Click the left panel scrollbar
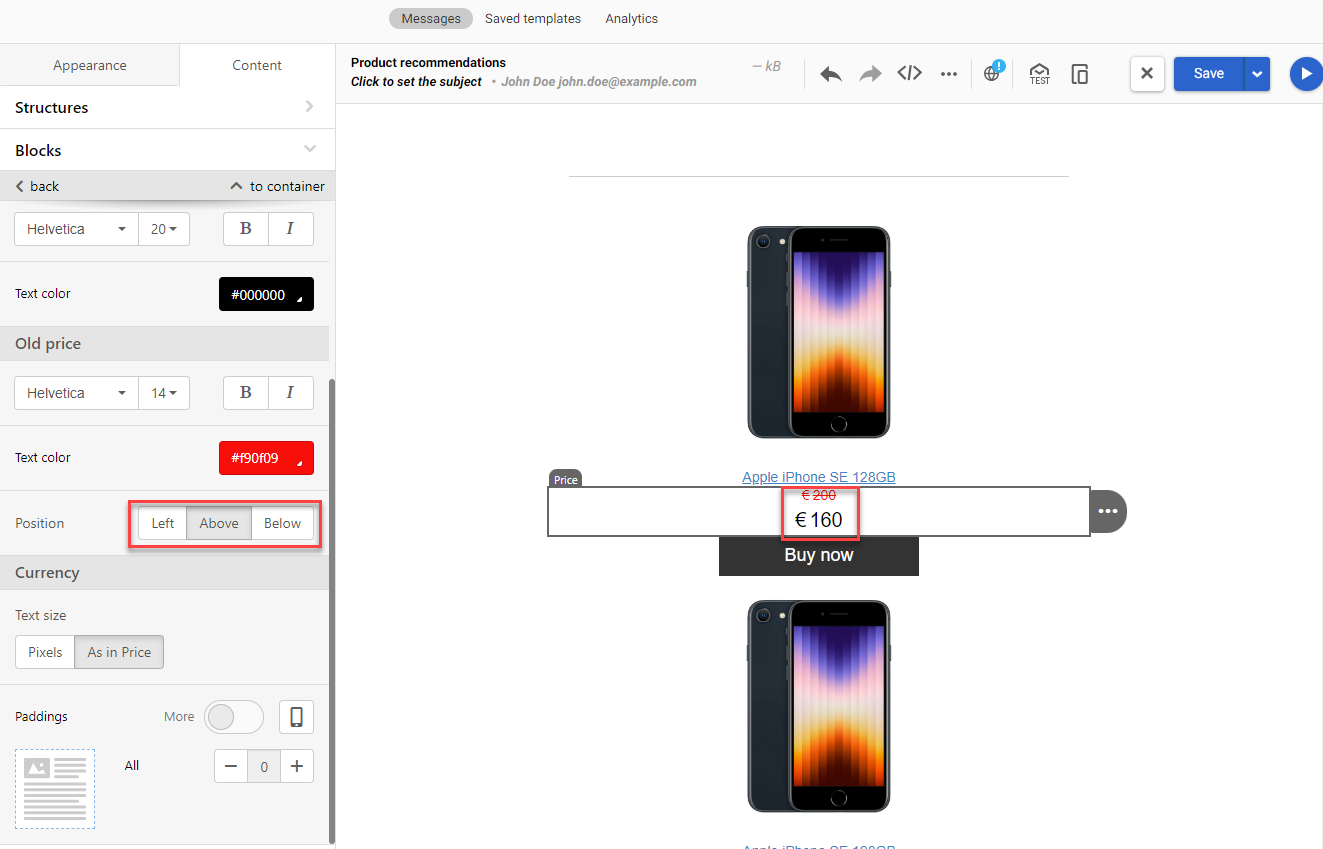 coord(331,610)
